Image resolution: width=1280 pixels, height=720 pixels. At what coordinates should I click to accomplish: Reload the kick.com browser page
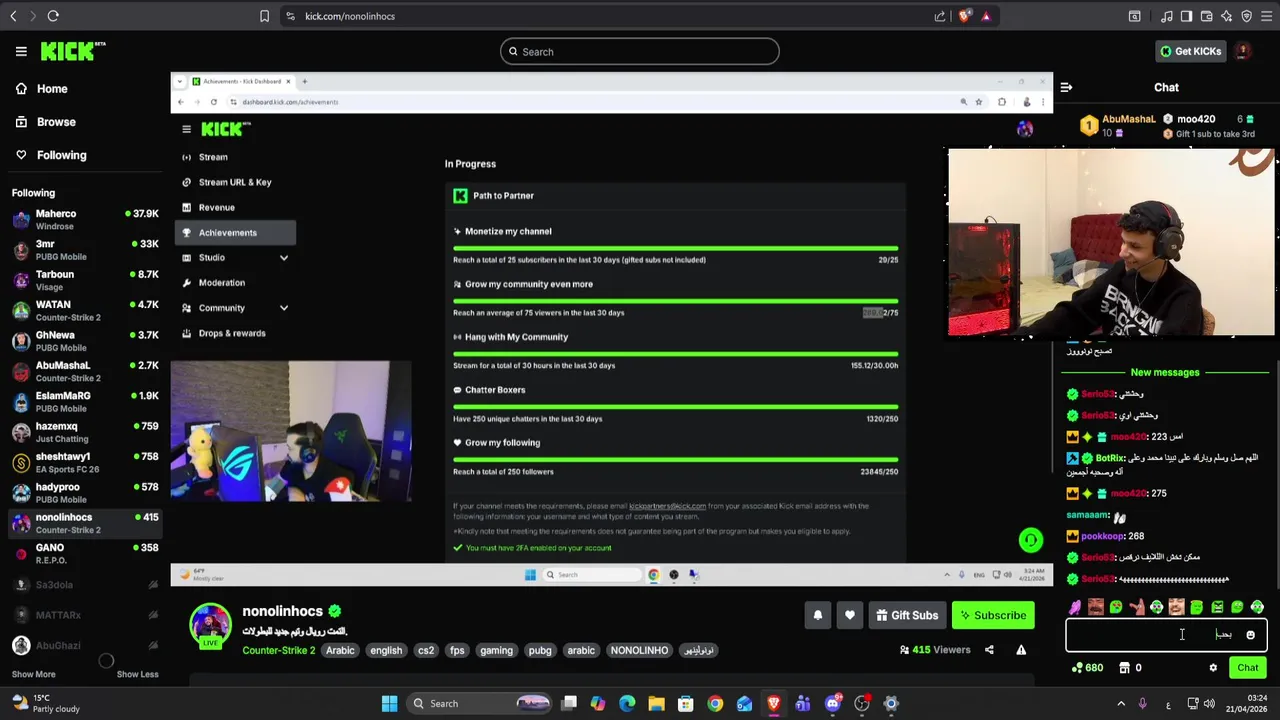coord(53,16)
